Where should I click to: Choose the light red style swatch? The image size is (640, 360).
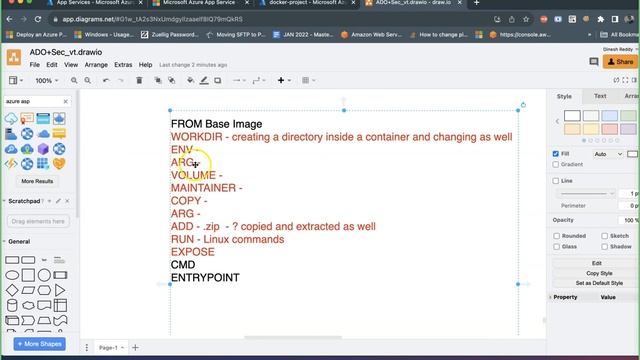pos(609,129)
